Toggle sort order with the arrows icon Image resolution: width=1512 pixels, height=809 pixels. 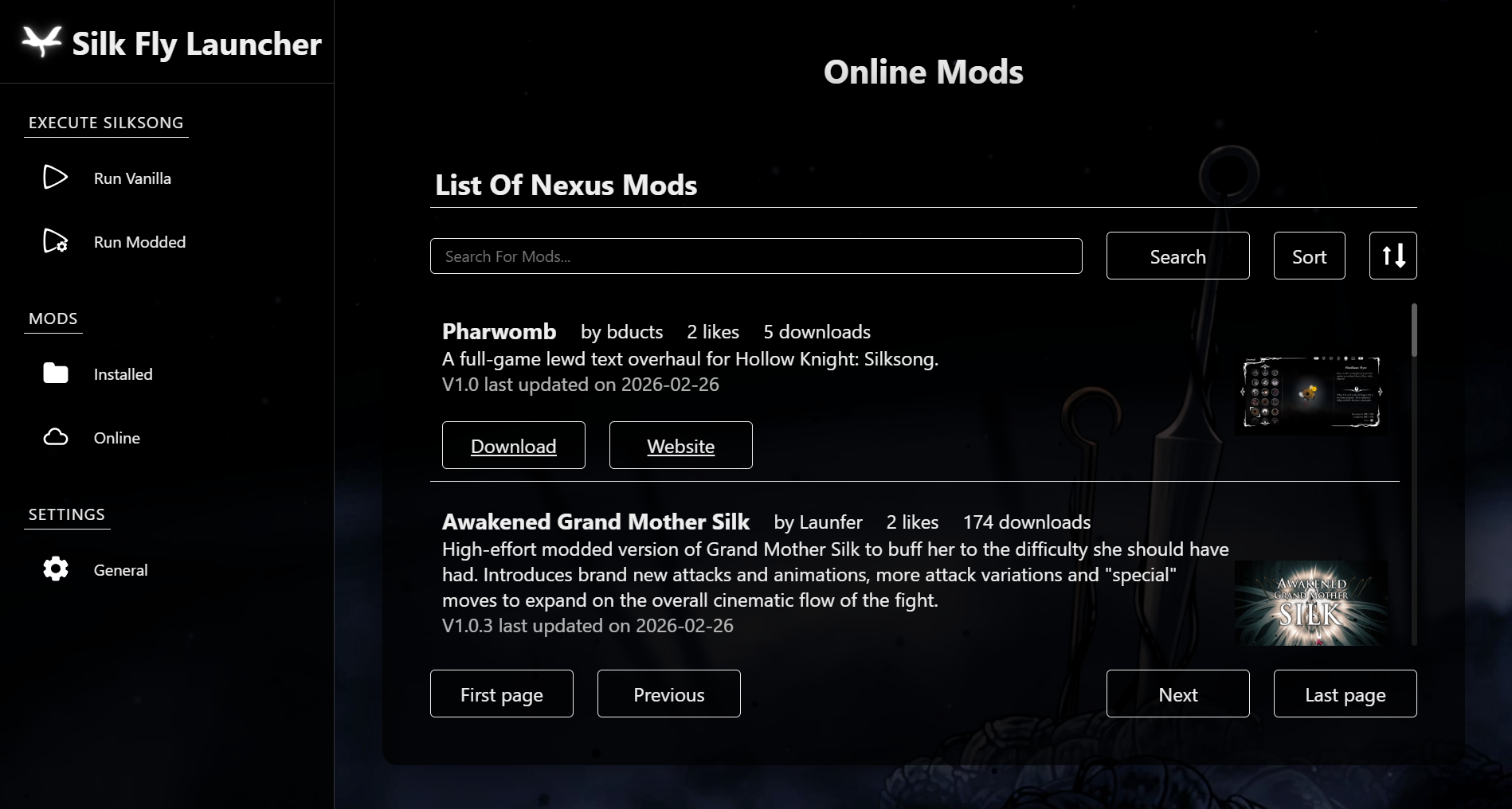coord(1393,256)
